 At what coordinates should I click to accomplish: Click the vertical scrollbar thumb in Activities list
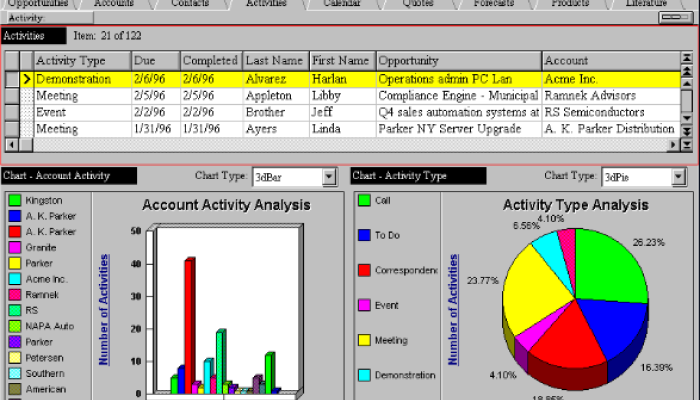687,100
